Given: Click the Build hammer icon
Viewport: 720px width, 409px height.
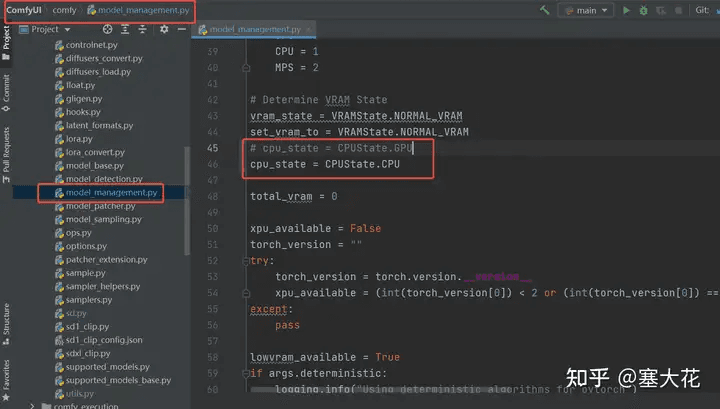Looking at the screenshot, I should [545, 10].
